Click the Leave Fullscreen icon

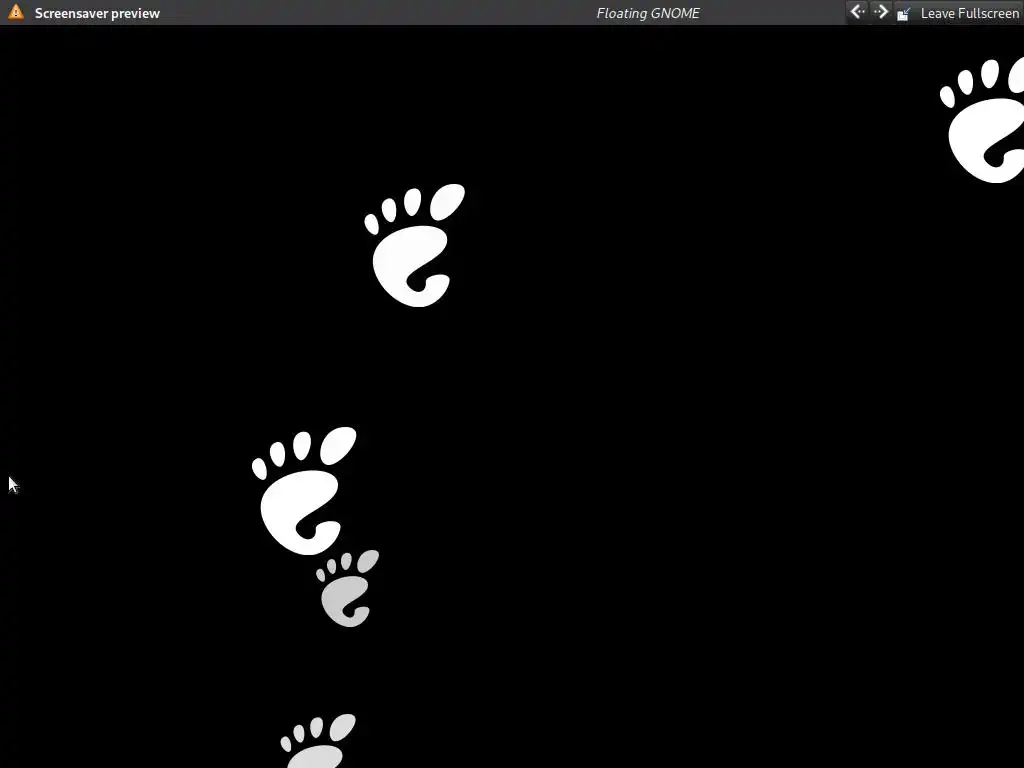click(904, 13)
